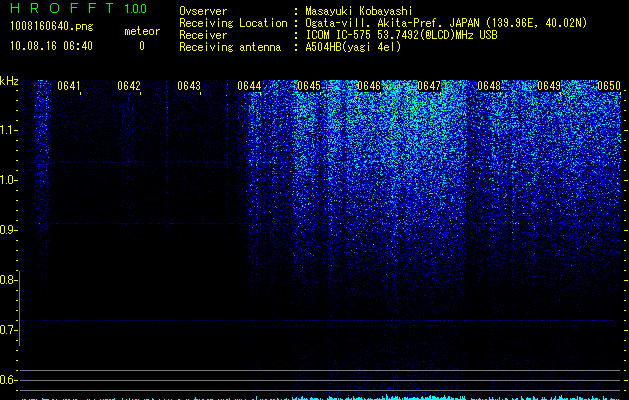Click the date stamp 10.08.16 06:40
Screen dimensions: 629x400
(51, 46)
